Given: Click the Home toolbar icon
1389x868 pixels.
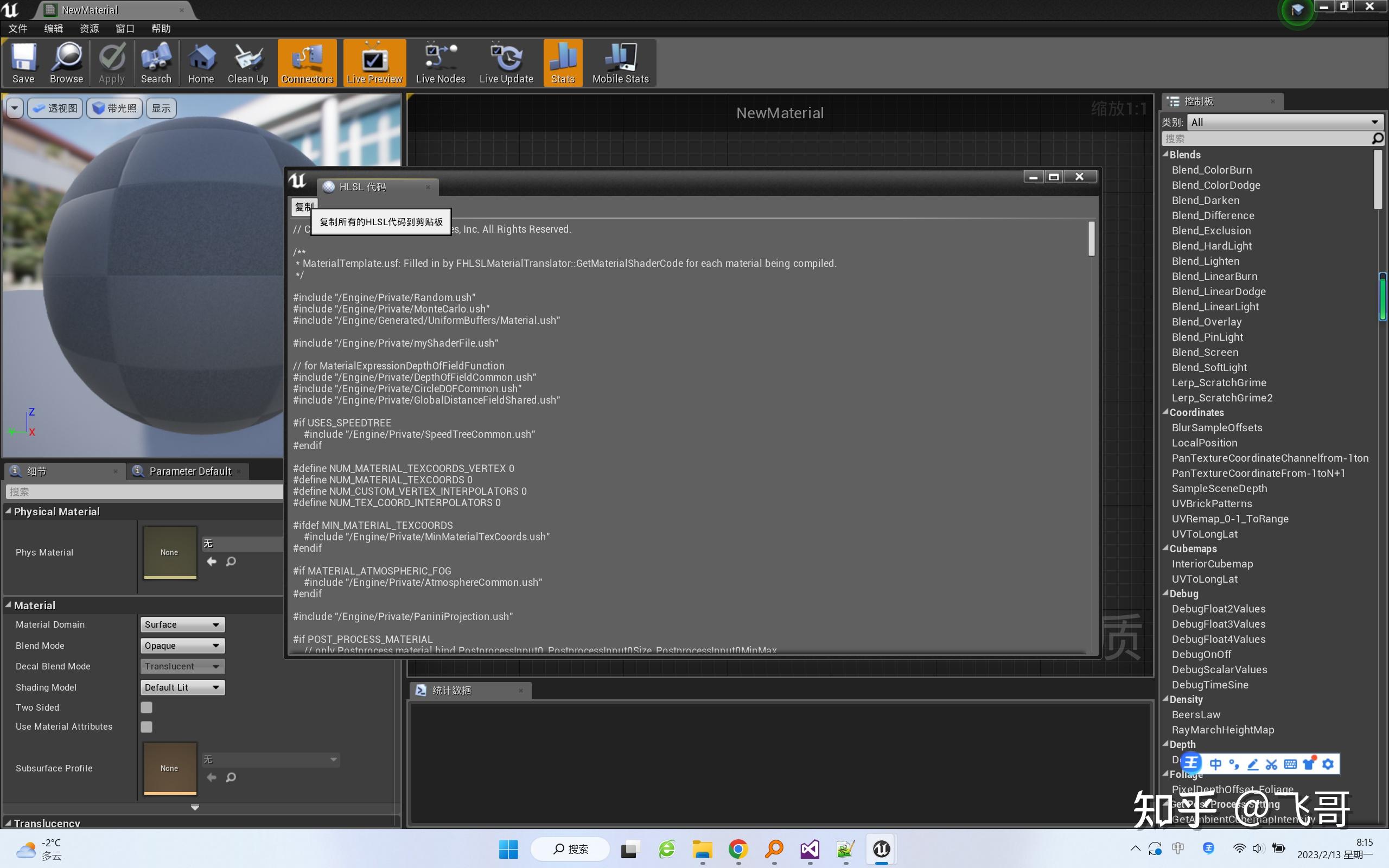Looking at the screenshot, I should tap(201, 63).
